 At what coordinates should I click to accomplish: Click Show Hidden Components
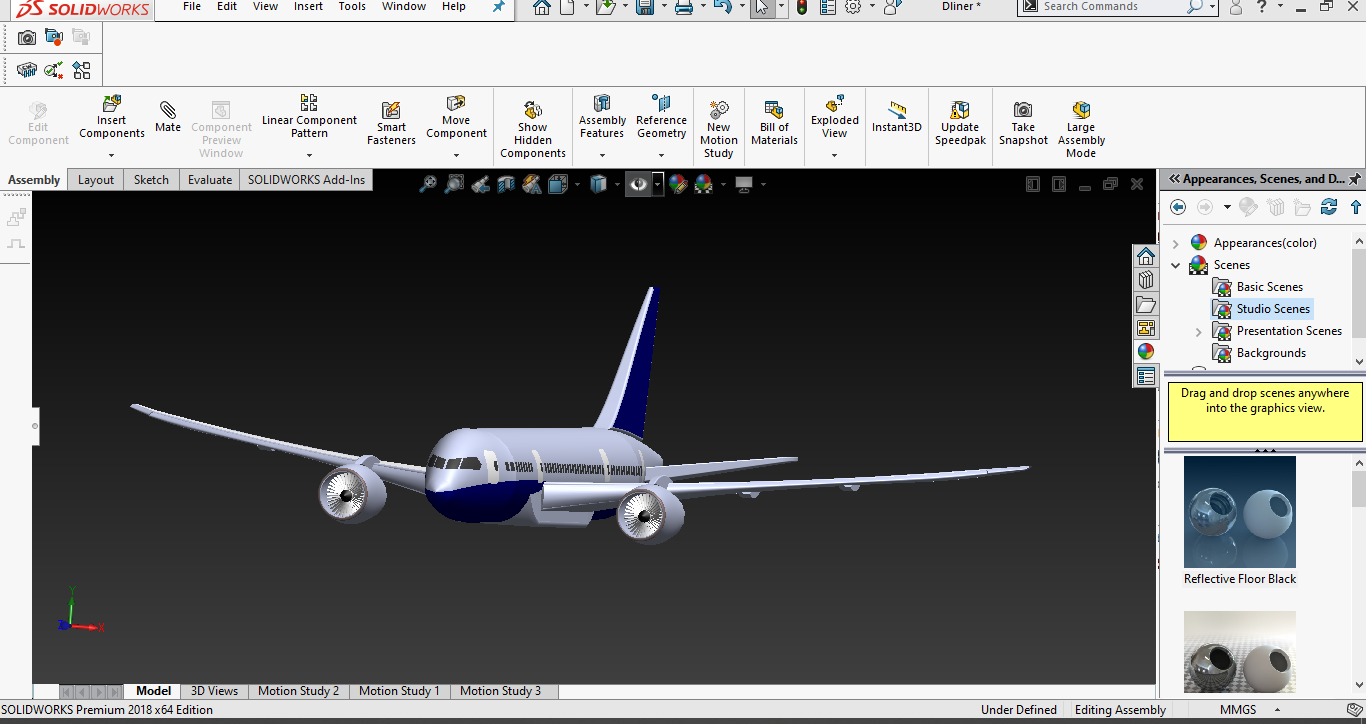(x=533, y=129)
